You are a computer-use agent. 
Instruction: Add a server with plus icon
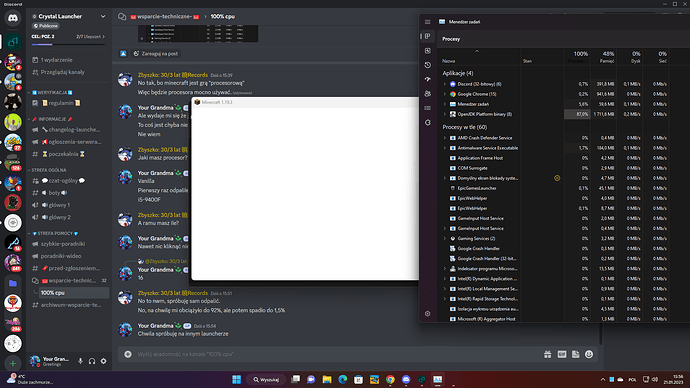pos(13,363)
